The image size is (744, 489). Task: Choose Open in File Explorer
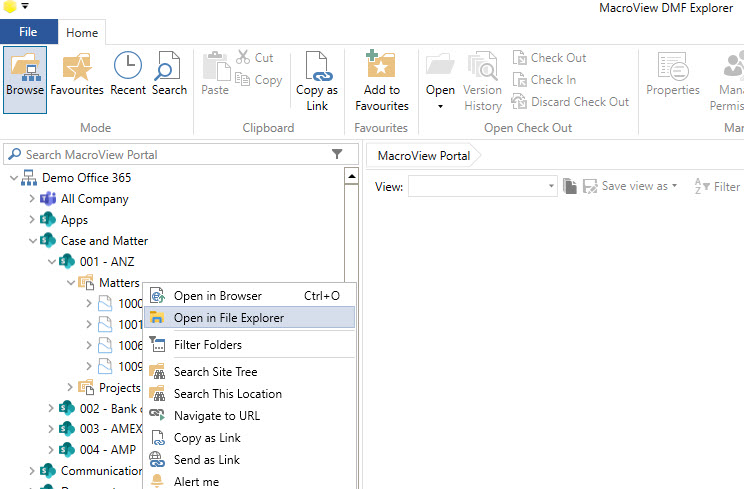250,317
